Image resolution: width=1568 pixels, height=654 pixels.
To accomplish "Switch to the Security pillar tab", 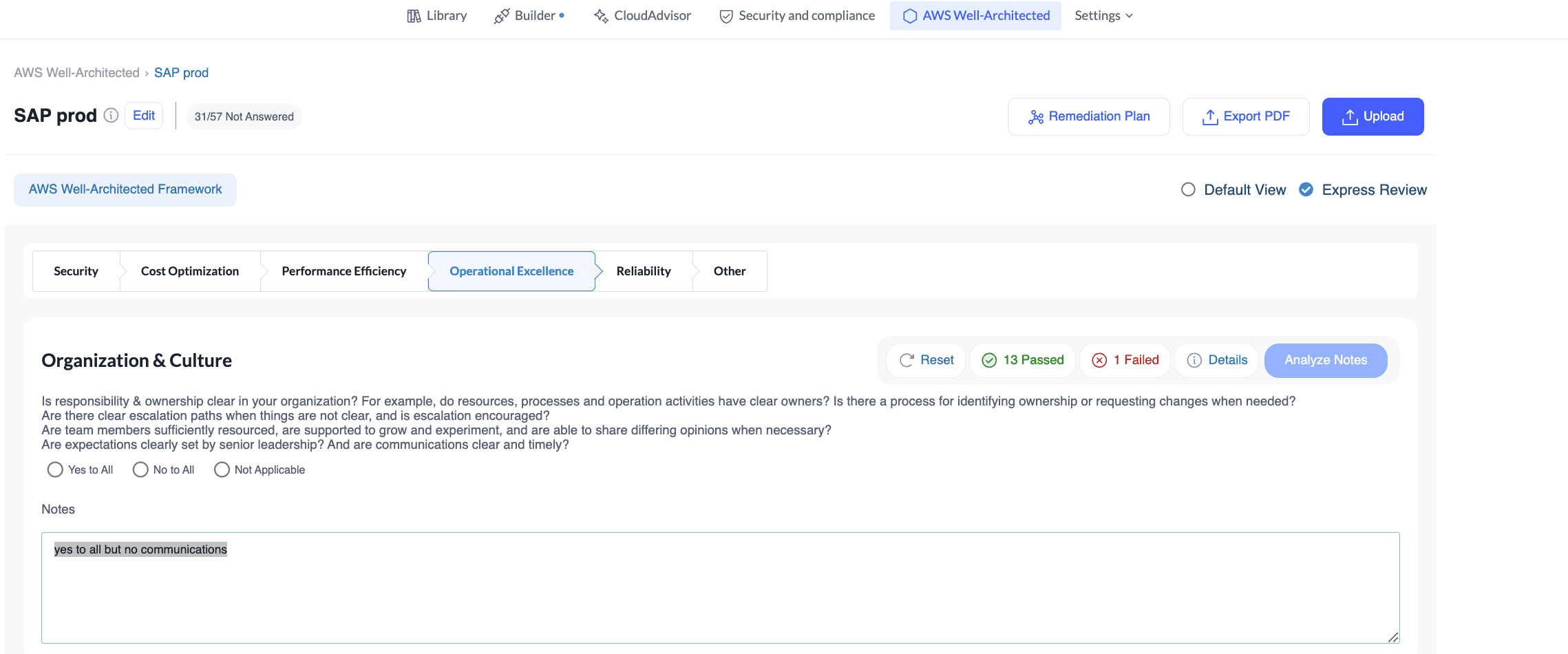I will coord(76,271).
